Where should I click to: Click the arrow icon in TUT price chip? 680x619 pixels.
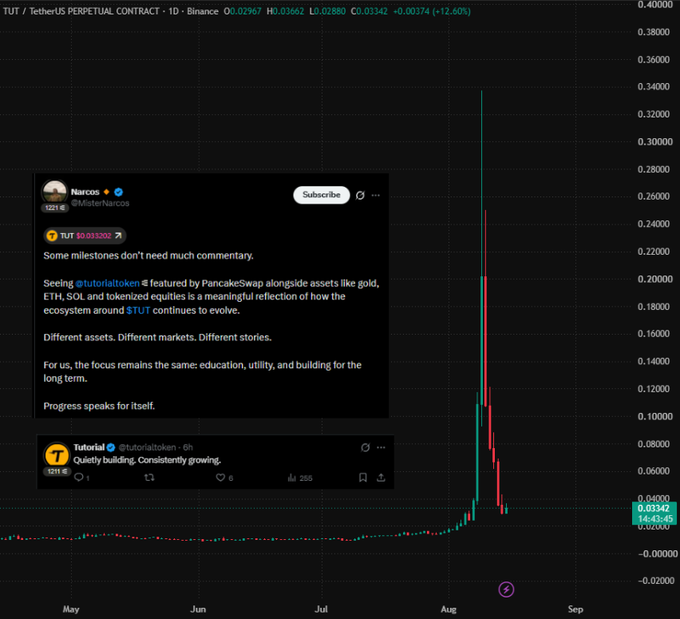[x=118, y=236]
